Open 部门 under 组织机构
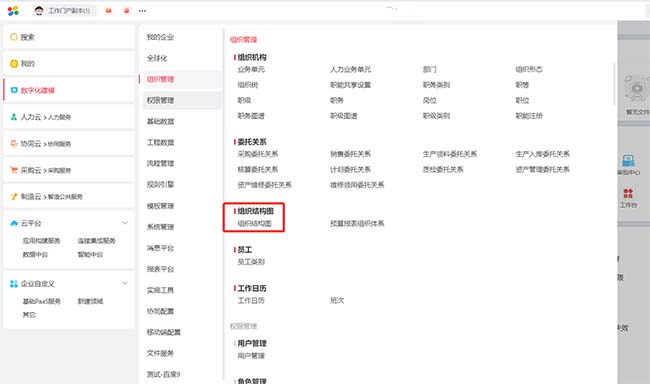 (429, 69)
